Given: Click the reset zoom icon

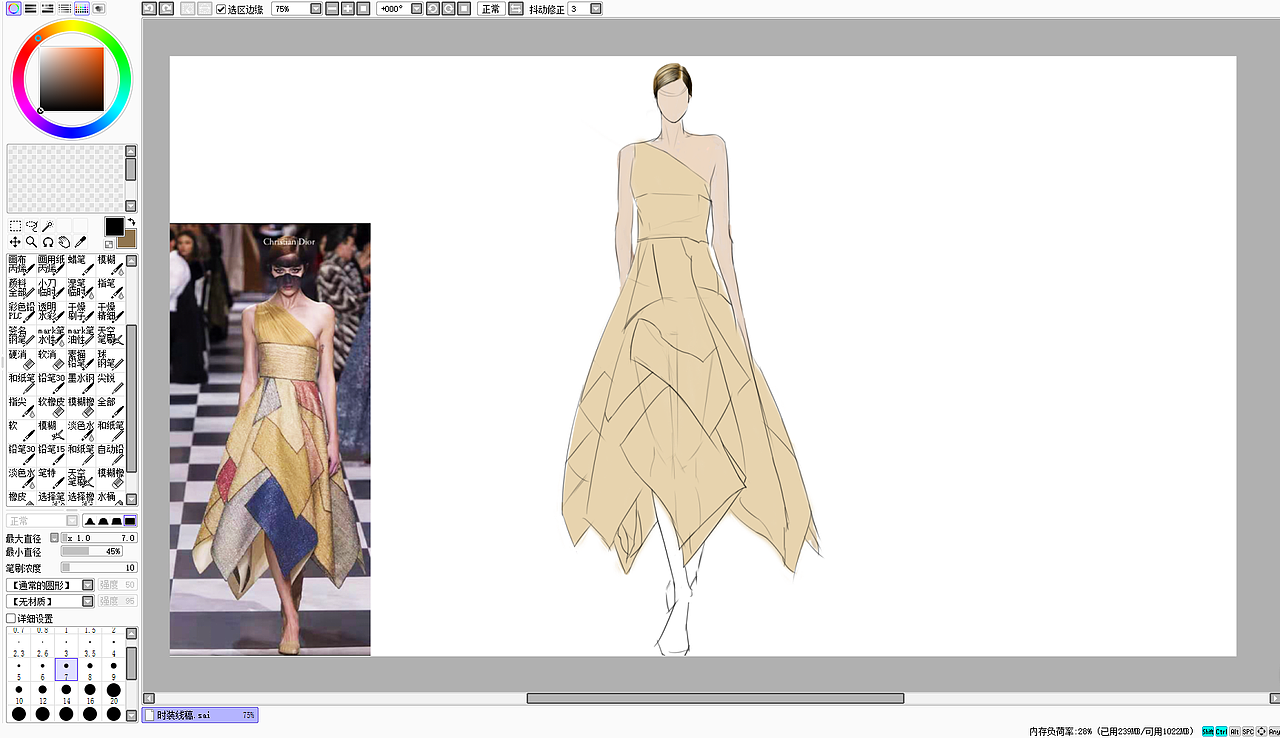Looking at the screenshot, I should (x=364, y=9).
